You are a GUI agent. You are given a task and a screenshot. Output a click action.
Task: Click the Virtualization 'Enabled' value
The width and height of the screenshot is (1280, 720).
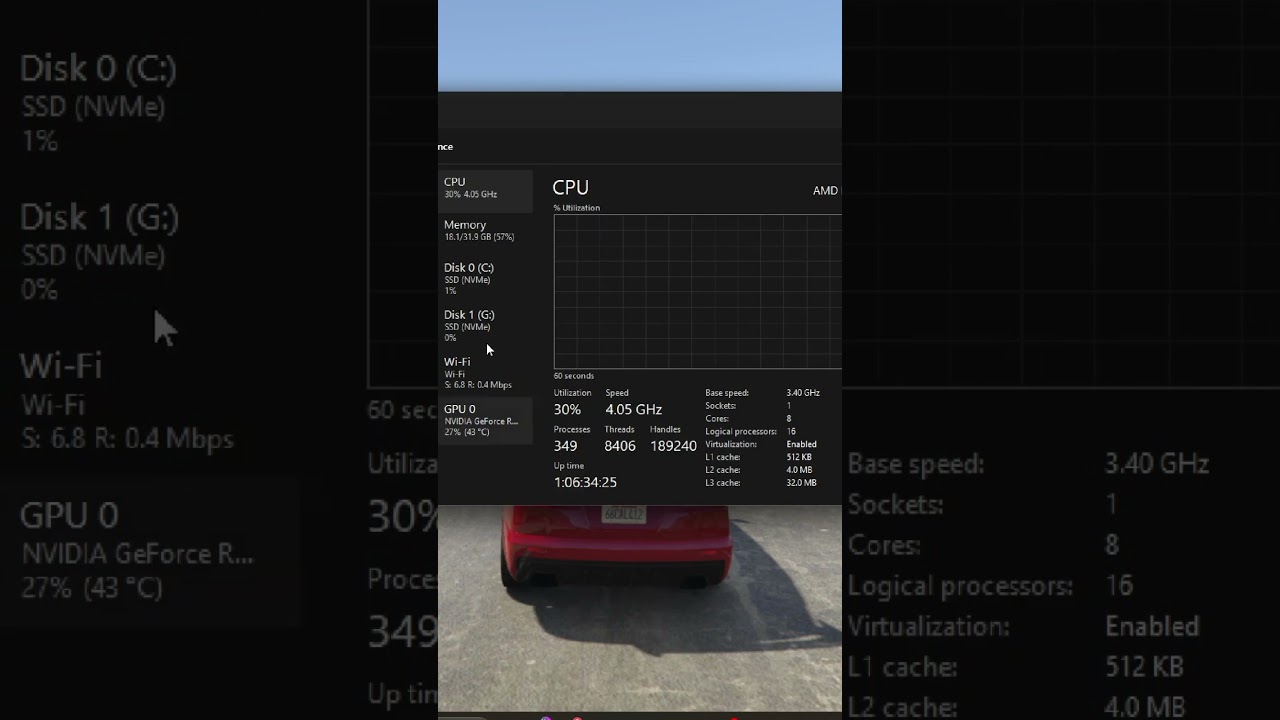click(801, 444)
